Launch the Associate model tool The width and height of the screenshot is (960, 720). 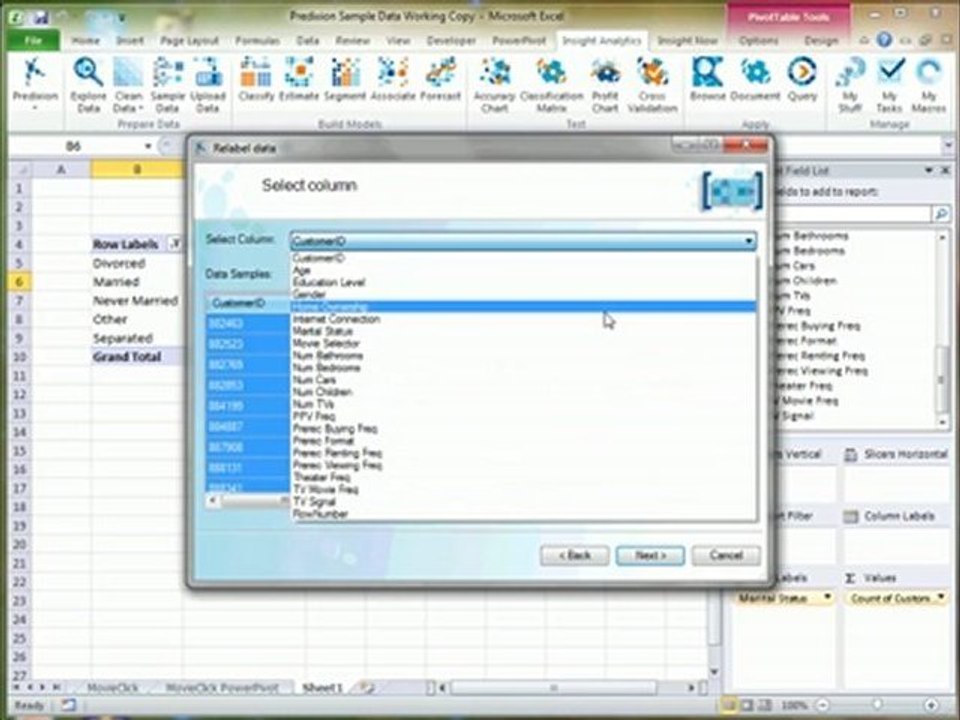tap(392, 78)
